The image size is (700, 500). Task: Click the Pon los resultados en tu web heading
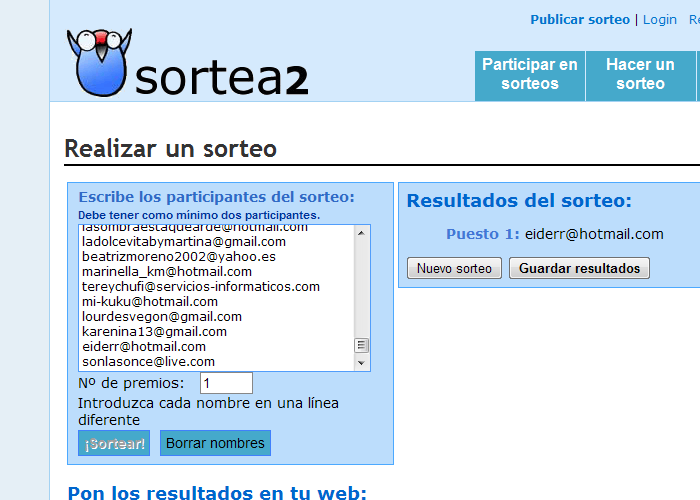tap(217, 492)
